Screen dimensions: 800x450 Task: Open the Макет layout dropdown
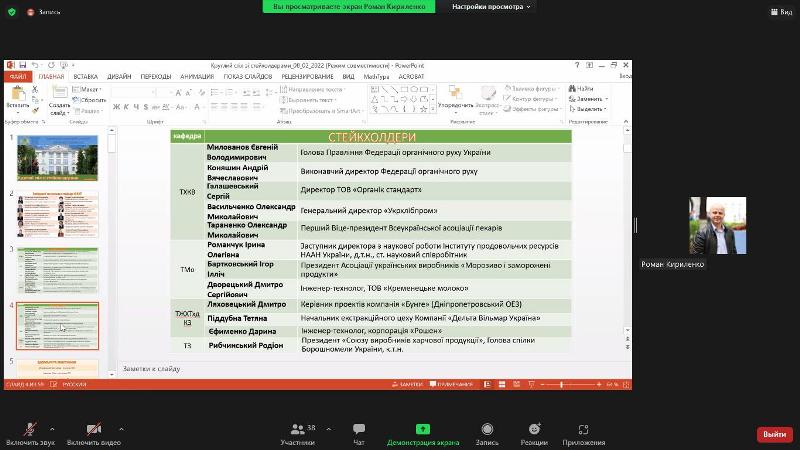(87, 89)
